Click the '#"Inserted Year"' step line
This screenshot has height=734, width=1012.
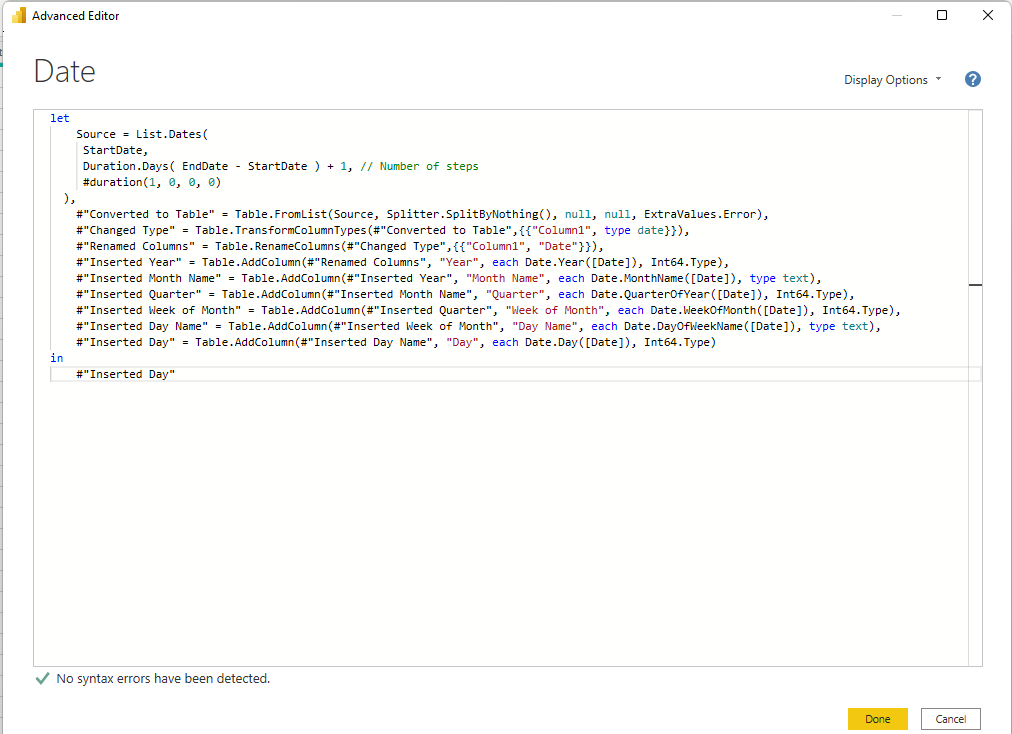pos(402,262)
